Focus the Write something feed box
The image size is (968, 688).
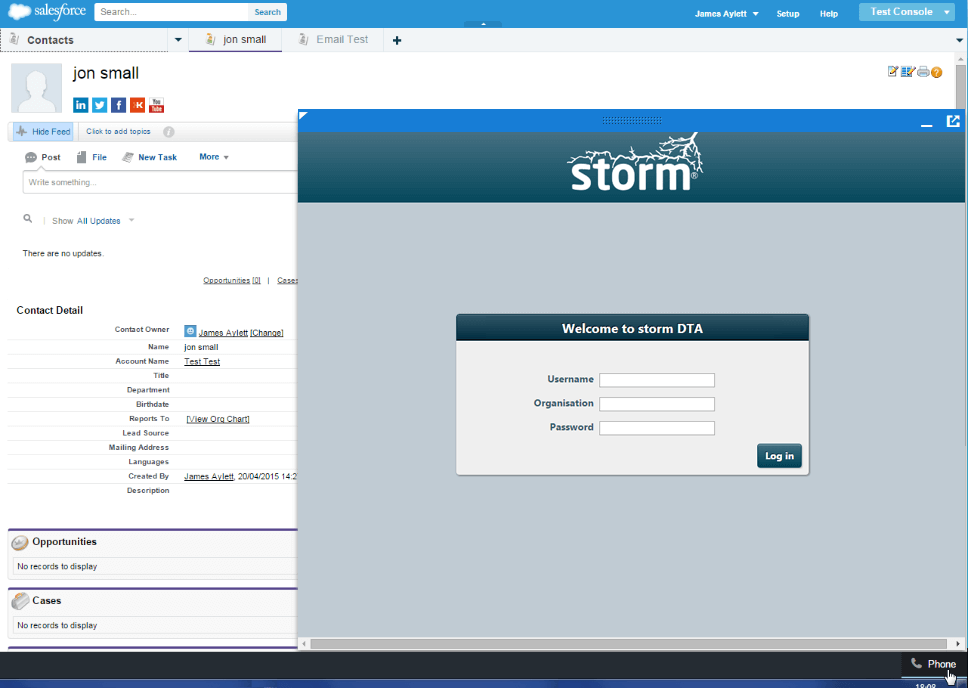(161, 182)
